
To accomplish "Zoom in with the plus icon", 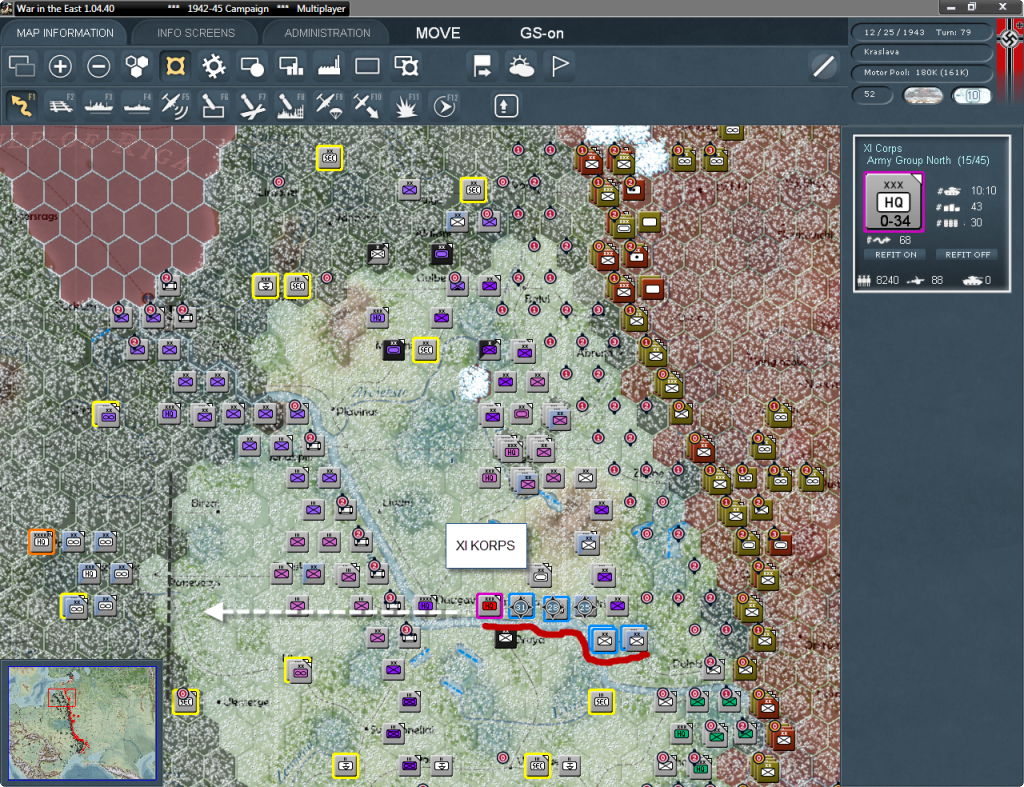I will click(x=60, y=66).
